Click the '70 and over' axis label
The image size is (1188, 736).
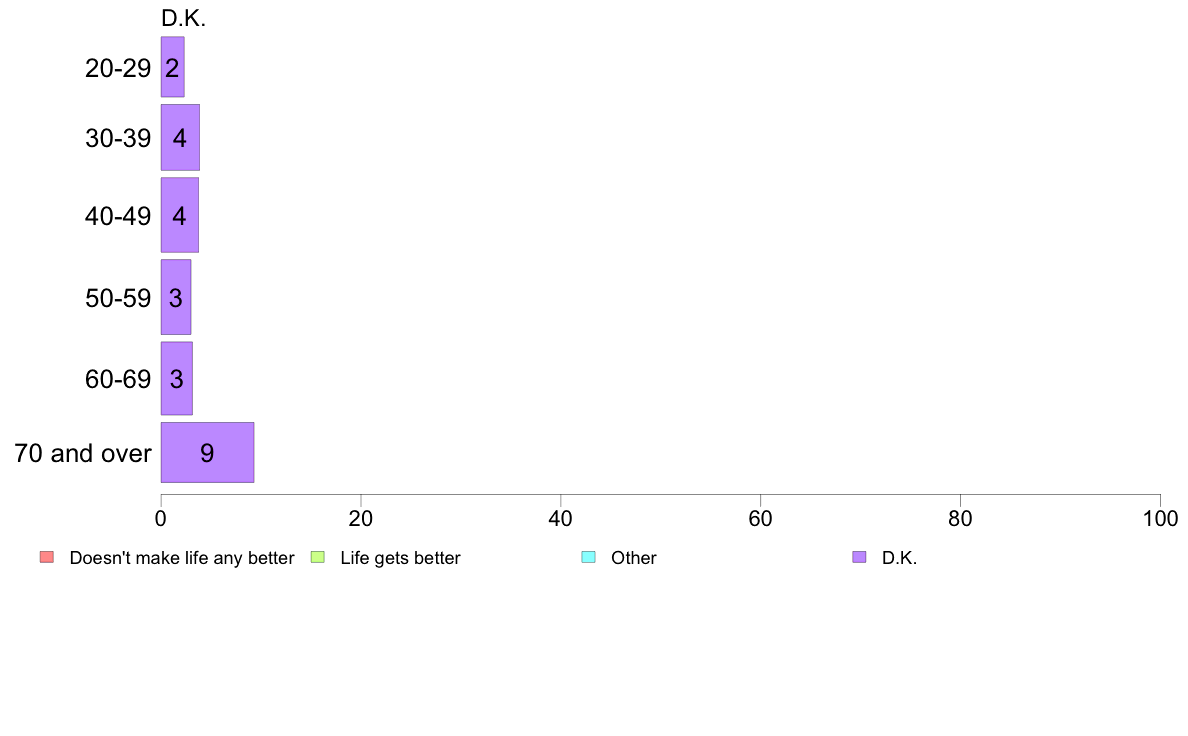(x=83, y=453)
